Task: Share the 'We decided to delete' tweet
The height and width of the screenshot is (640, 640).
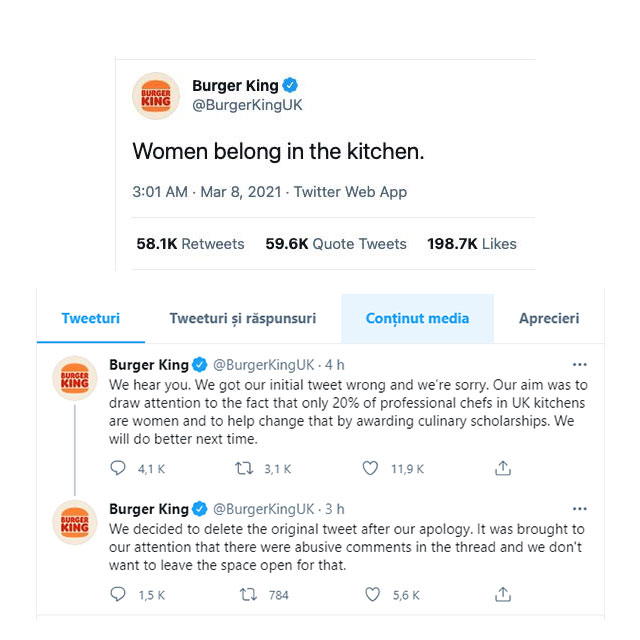Action: (503, 595)
